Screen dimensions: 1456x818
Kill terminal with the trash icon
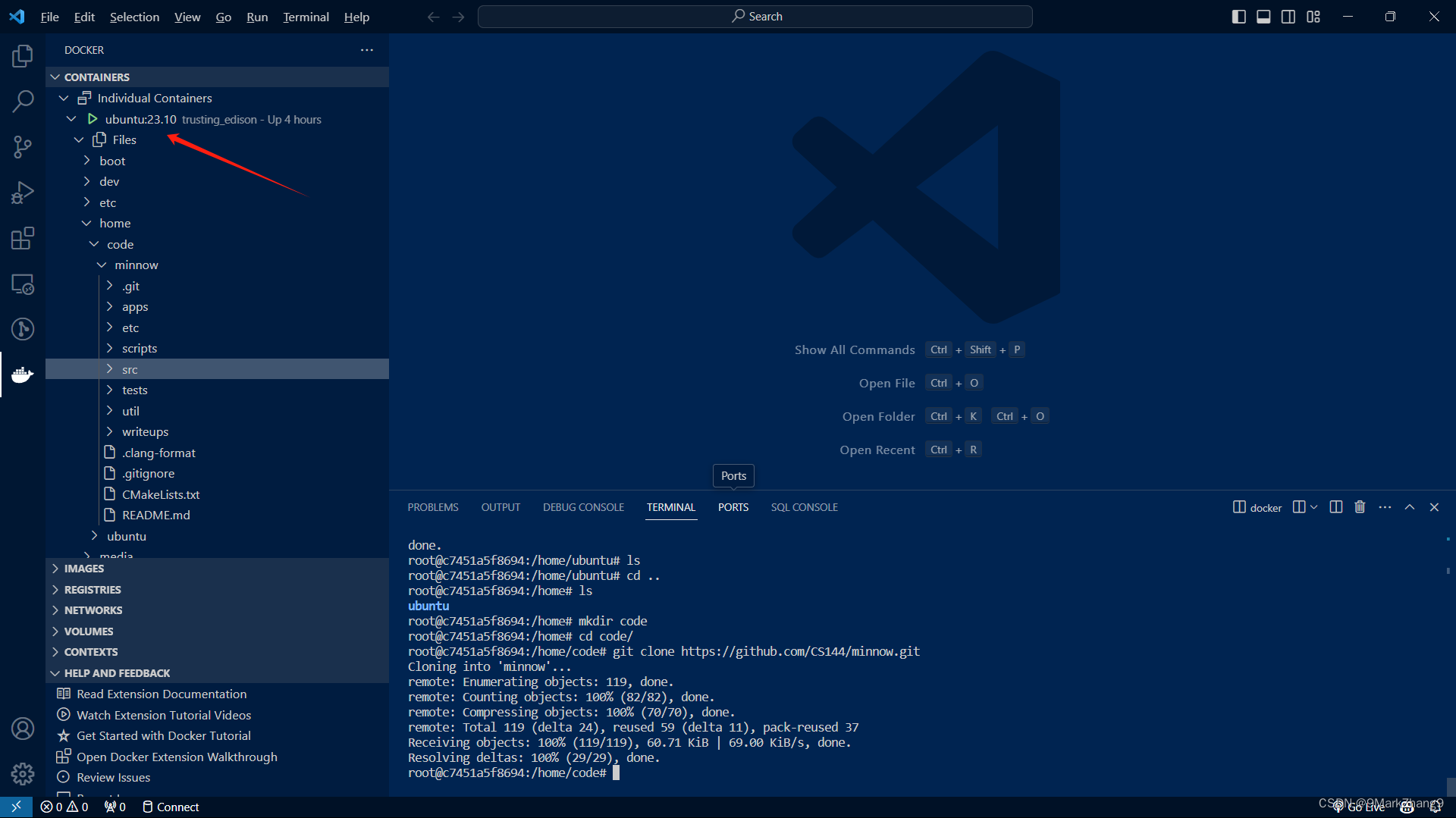1360,507
